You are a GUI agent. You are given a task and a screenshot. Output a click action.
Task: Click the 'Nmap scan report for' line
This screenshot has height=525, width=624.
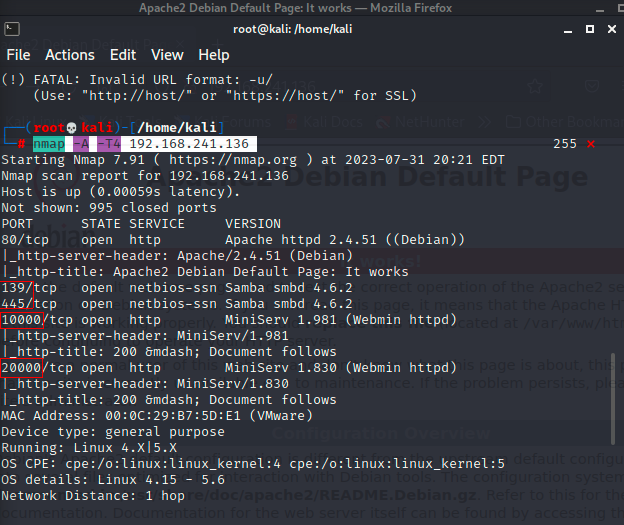coord(145,176)
